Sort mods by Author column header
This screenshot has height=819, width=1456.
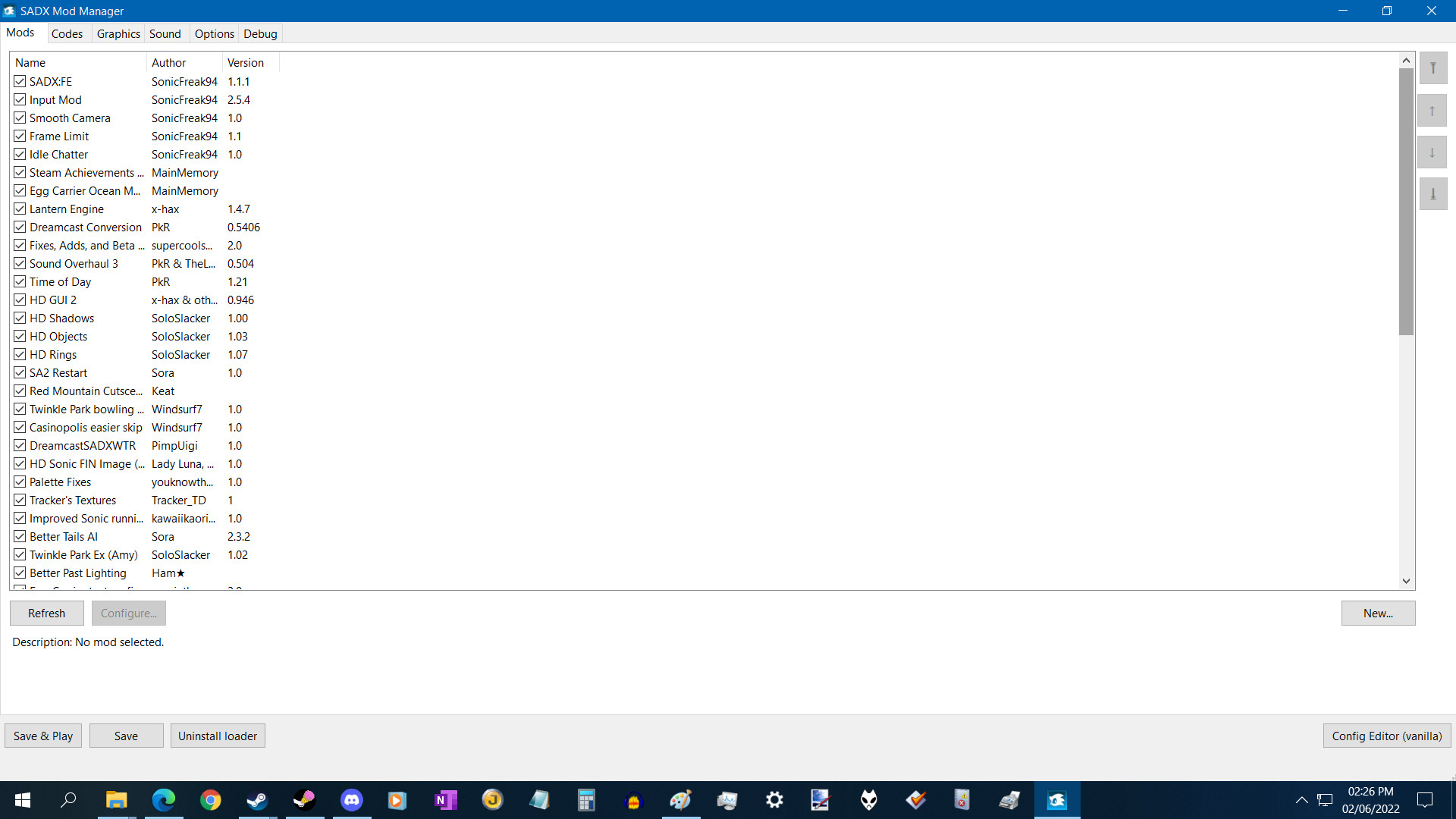(168, 63)
